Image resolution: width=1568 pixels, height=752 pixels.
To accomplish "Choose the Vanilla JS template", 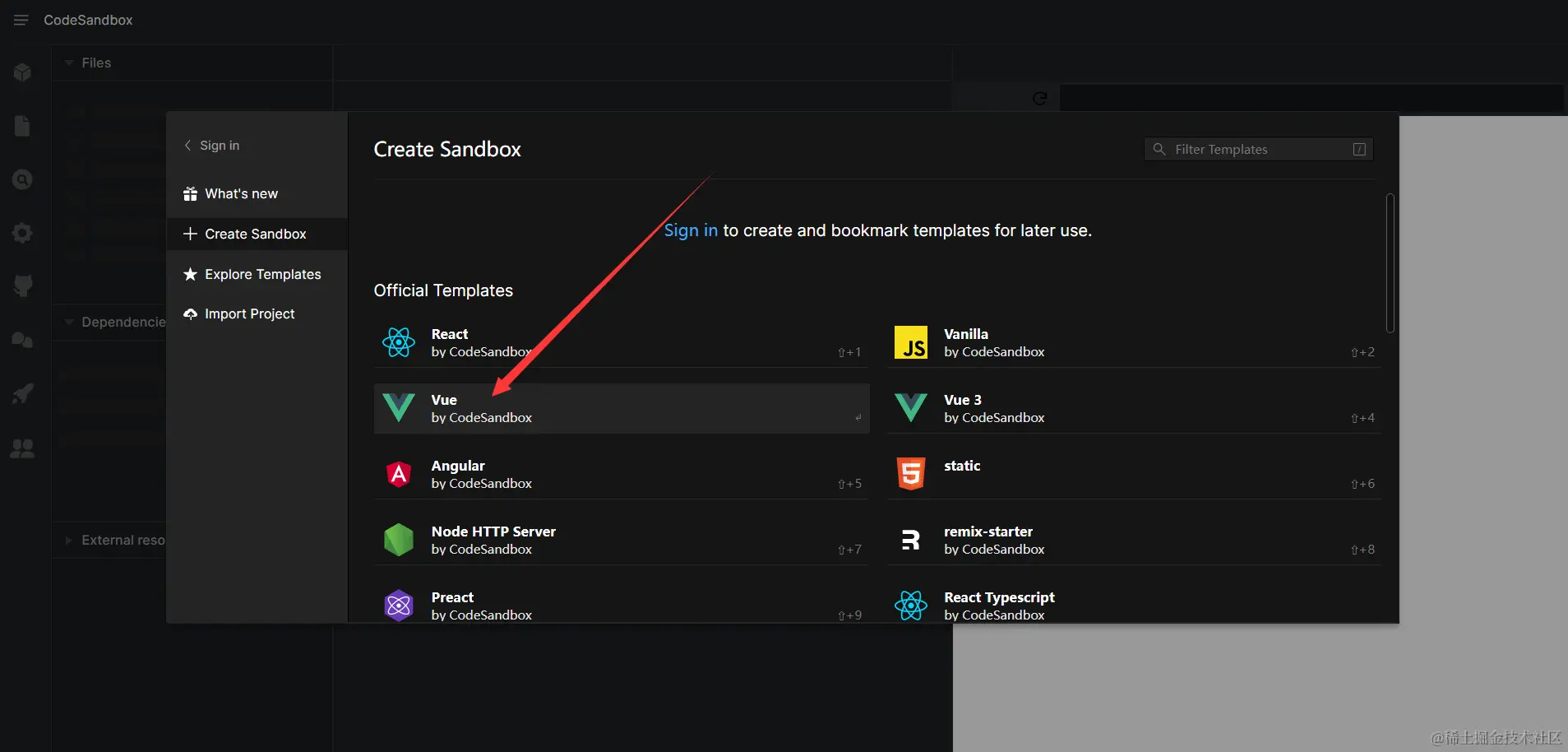I will (1134, 342).
